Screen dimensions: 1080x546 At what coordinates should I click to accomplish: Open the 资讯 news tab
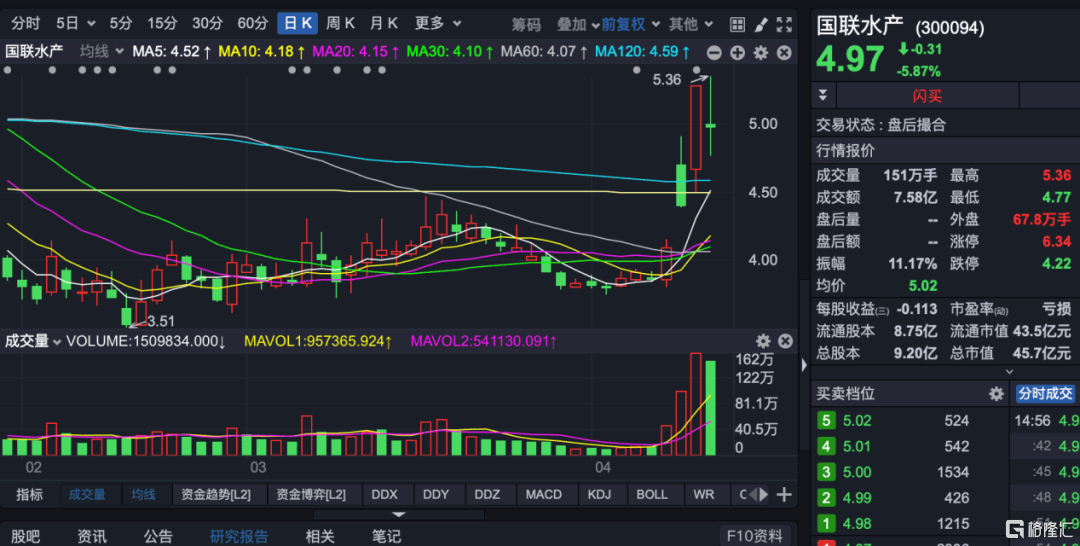coord(92,536)
